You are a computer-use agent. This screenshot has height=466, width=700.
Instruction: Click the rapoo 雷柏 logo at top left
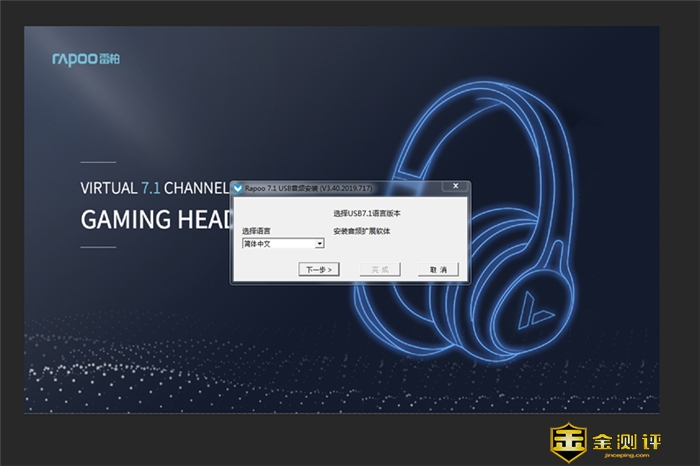[x=86, y=59]
